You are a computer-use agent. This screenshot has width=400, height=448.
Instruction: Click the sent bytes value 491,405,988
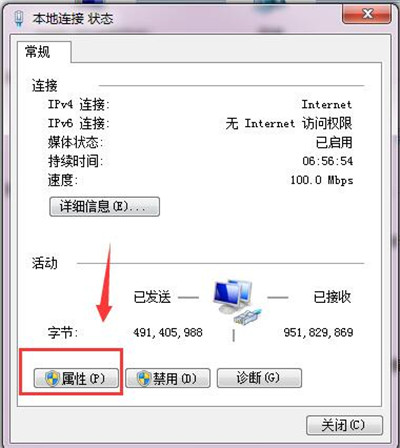pyautogui.click(x=168, y=333)
